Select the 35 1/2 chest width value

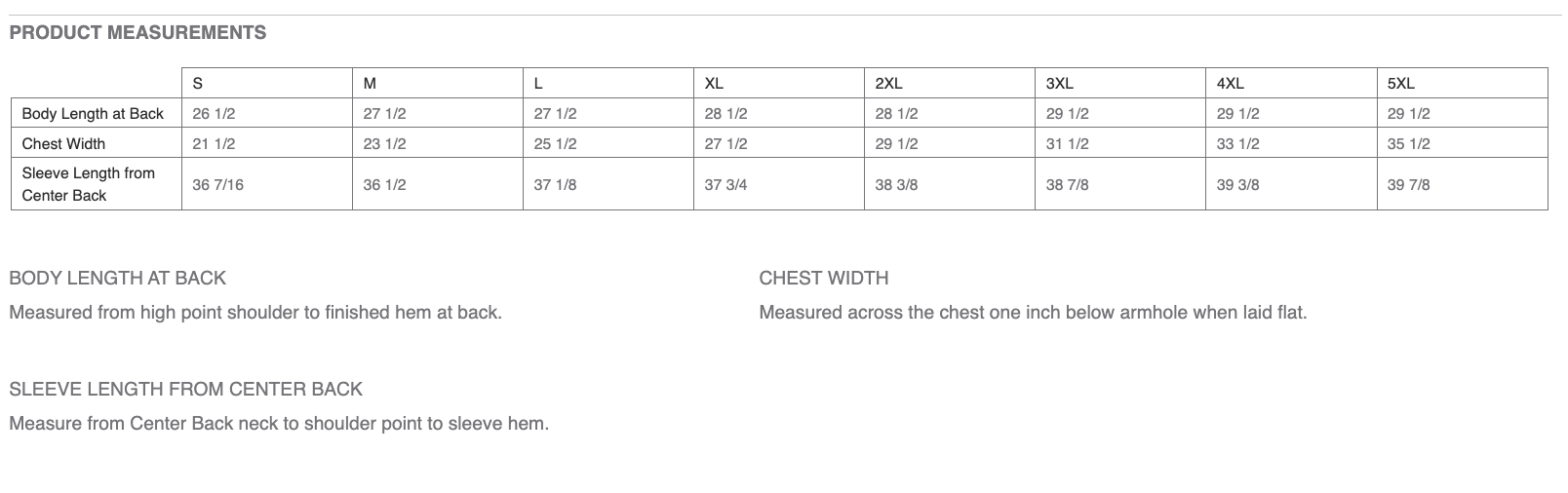pos(1408,144)
